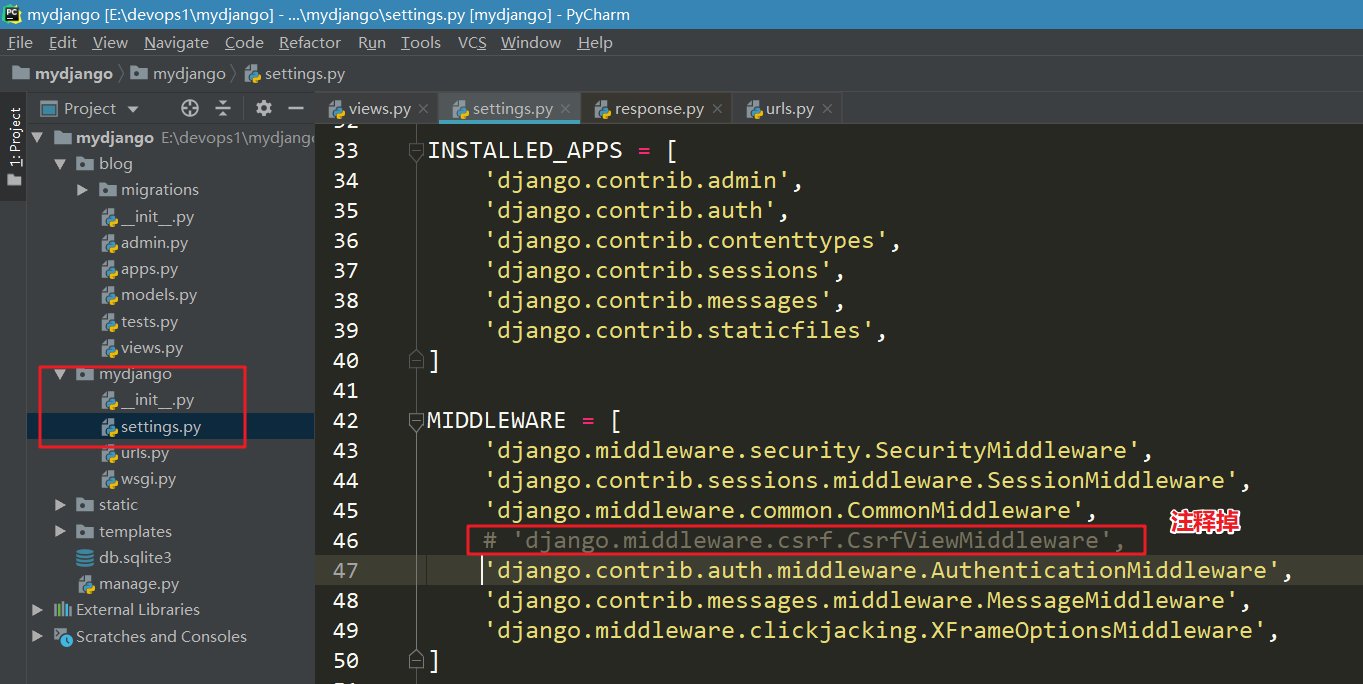Expand Scratches and Consoles node

tap(38, 636)
